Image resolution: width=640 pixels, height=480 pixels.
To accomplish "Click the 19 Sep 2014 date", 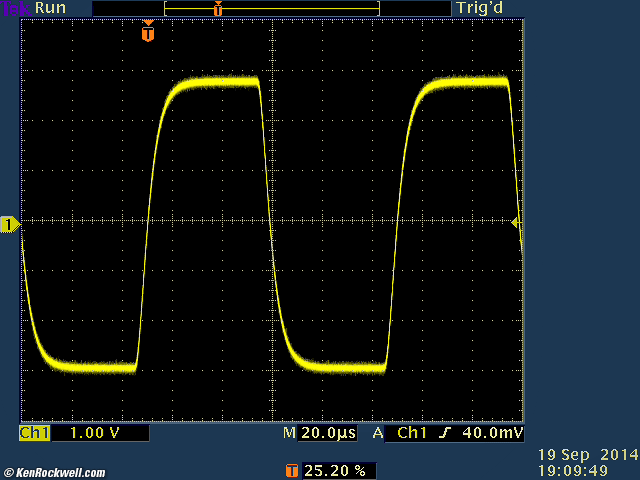I will 588,455.
